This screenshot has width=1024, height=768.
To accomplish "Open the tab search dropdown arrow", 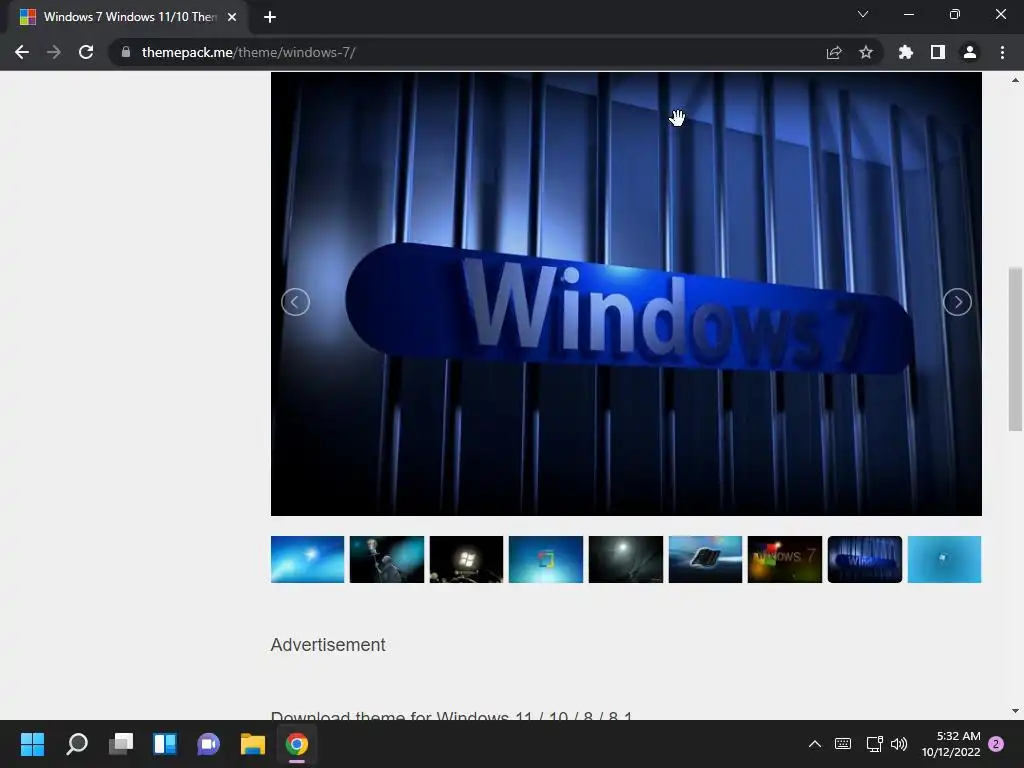I will pyautogui.click(x=863, y=14).
